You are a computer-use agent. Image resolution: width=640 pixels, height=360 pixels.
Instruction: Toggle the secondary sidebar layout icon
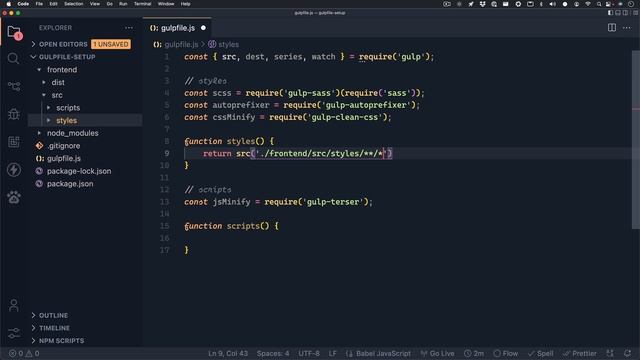pyautogui.click(x=625, y=13)
